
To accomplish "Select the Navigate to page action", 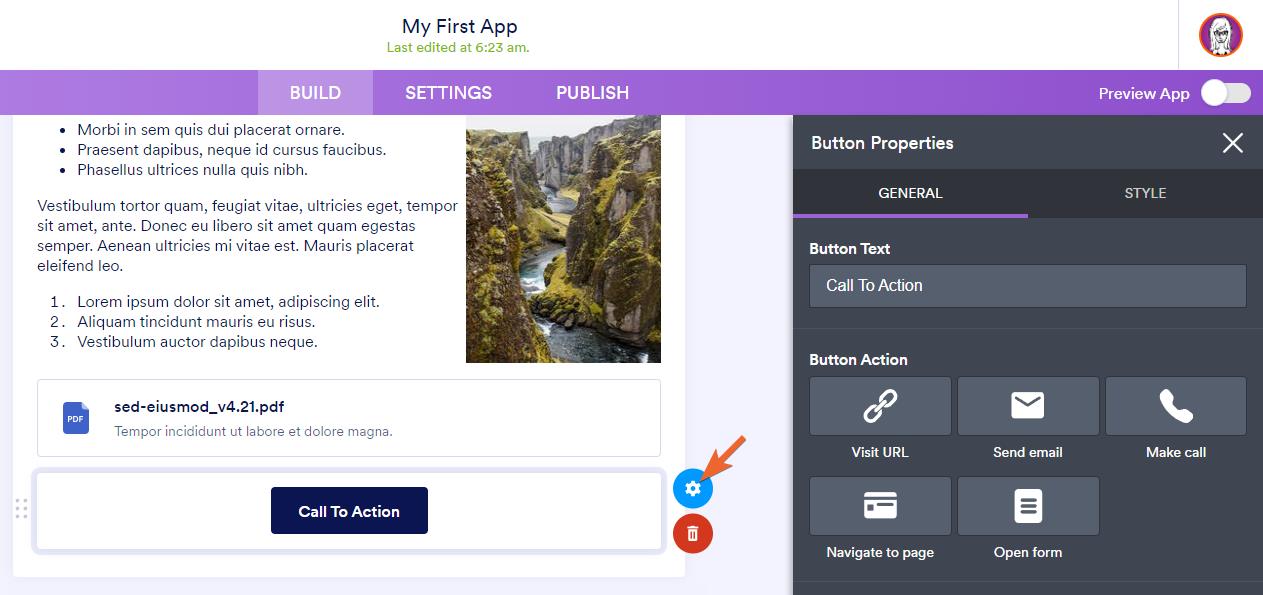I will 880,506.
